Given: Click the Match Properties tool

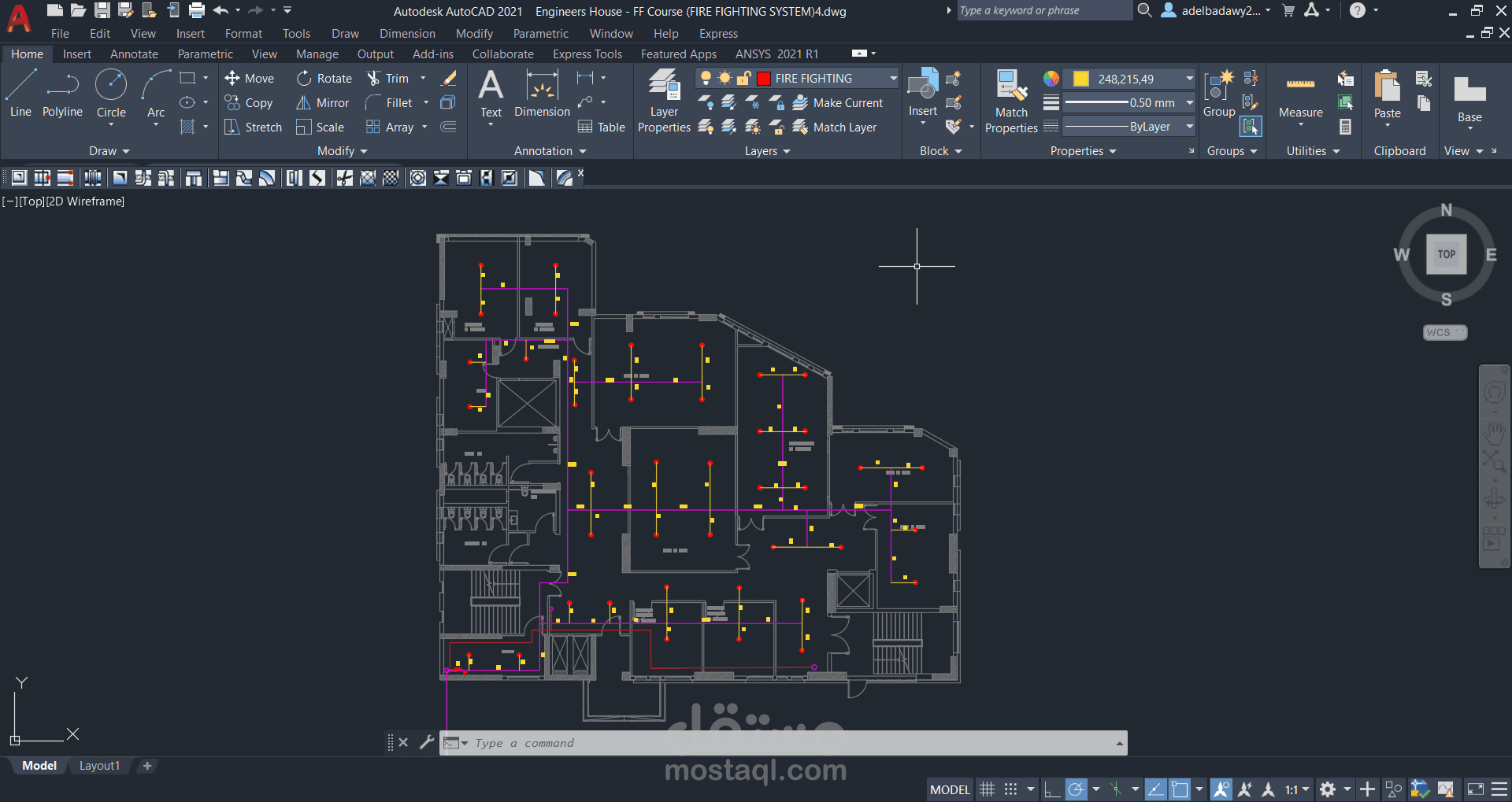Looking at the screenshot, I should point(1010,98).
